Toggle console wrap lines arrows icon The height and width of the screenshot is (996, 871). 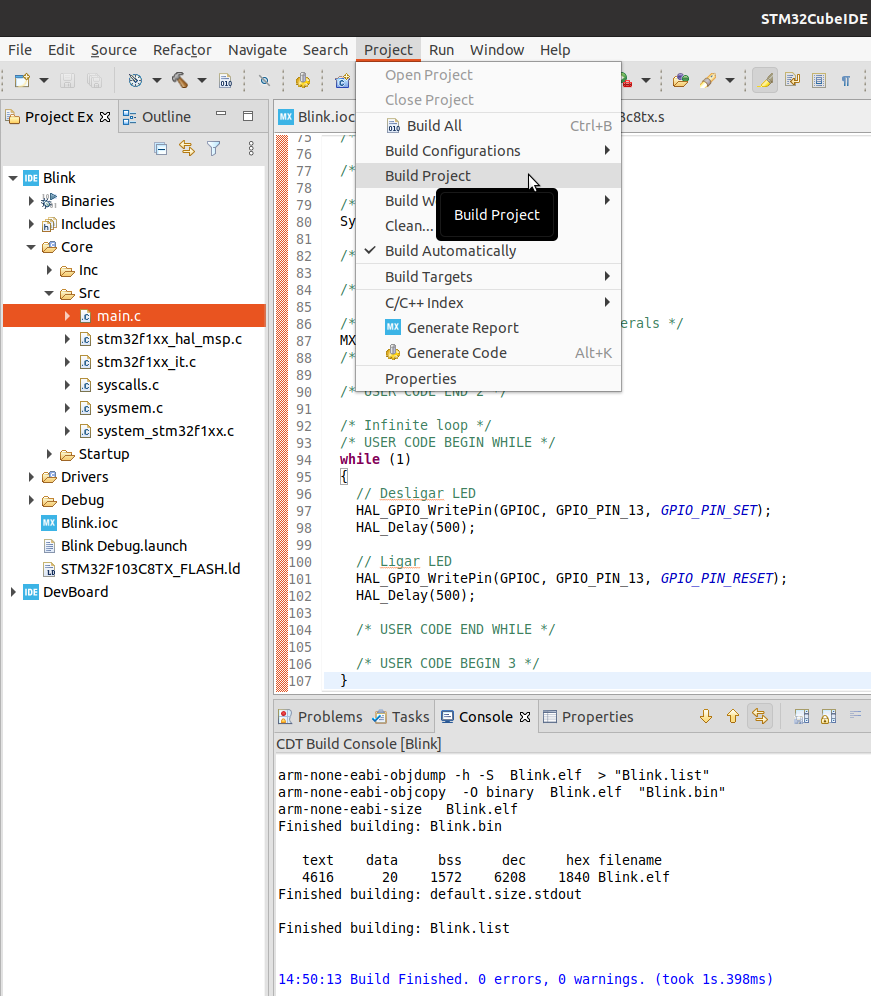(760, 717)
